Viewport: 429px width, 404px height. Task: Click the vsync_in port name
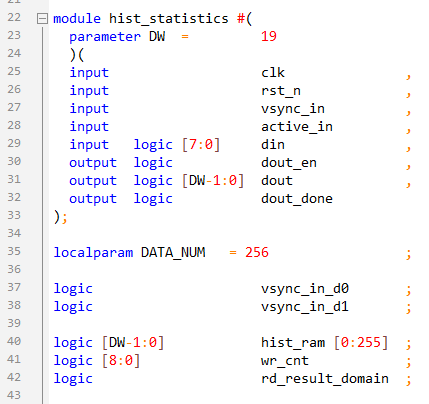pyautogui.click(x=293, y=109)
